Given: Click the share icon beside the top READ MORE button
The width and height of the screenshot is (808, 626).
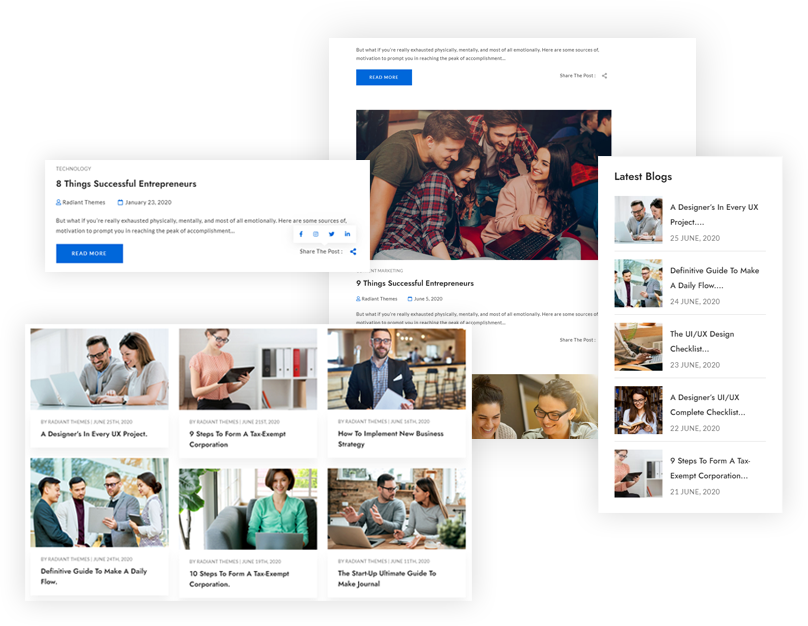Looking at the screenshot, I should 604,76.
